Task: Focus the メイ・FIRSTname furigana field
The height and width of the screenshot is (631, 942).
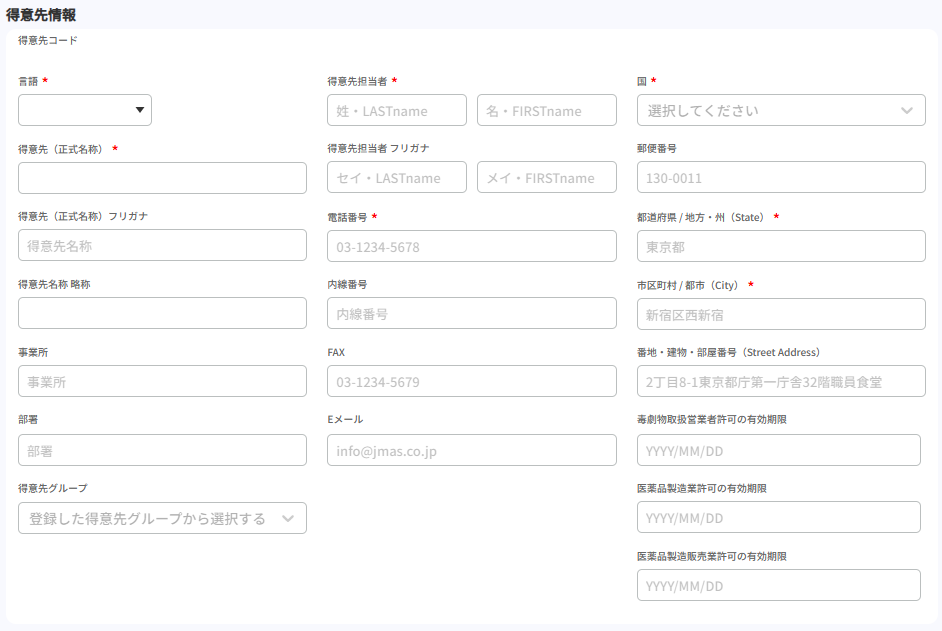Action: pyautogui.click(x=546, y=177)
